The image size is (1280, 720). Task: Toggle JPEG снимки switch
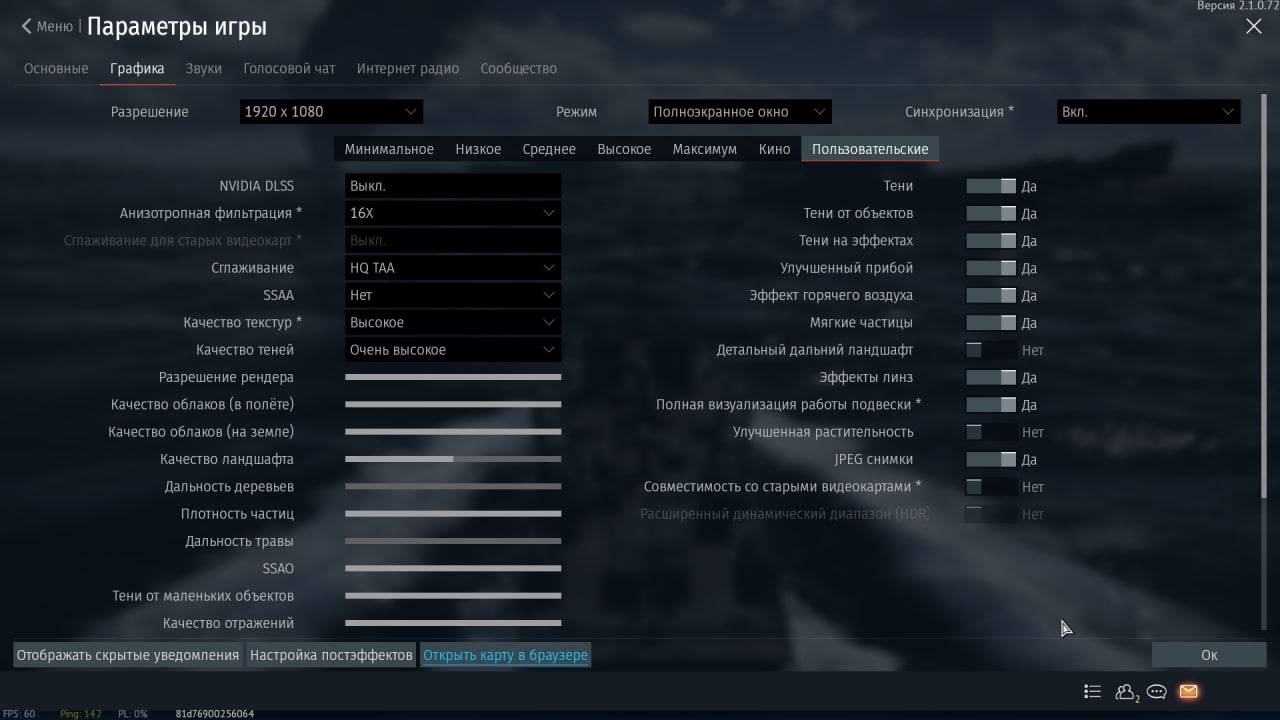pyautogui.click(x=991, y=460)
